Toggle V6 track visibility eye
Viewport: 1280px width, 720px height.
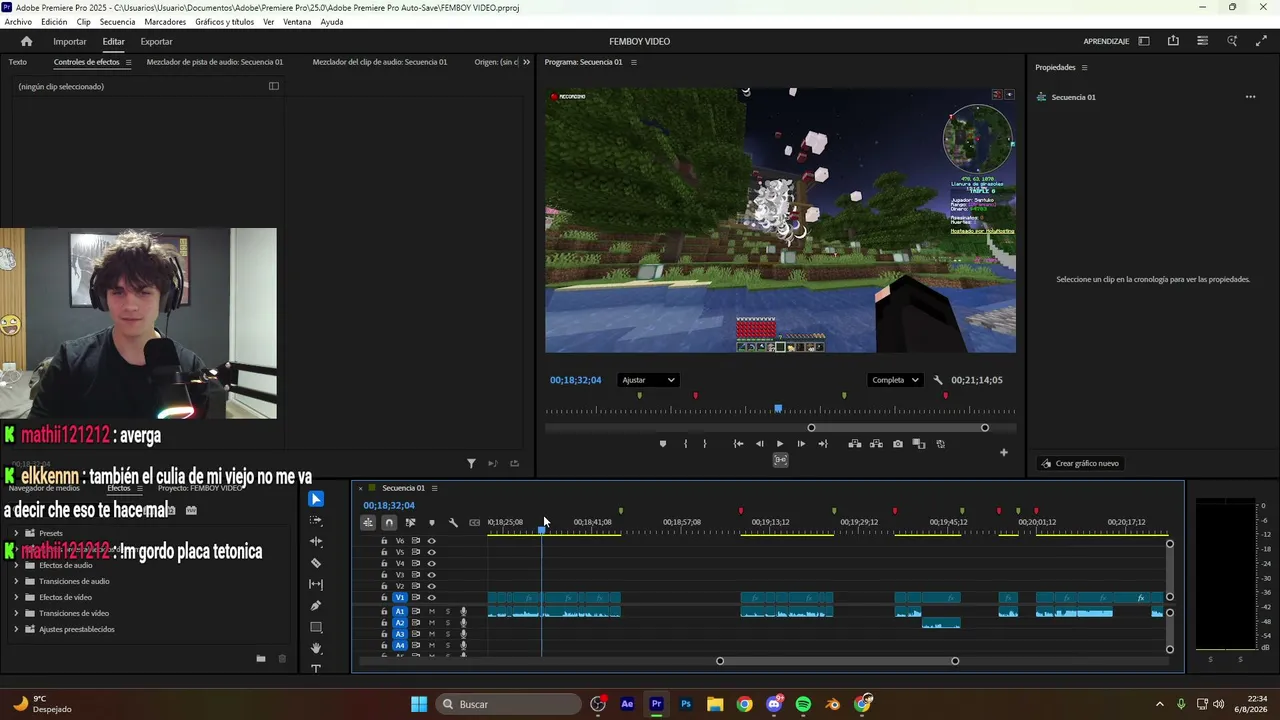[432, 541]
